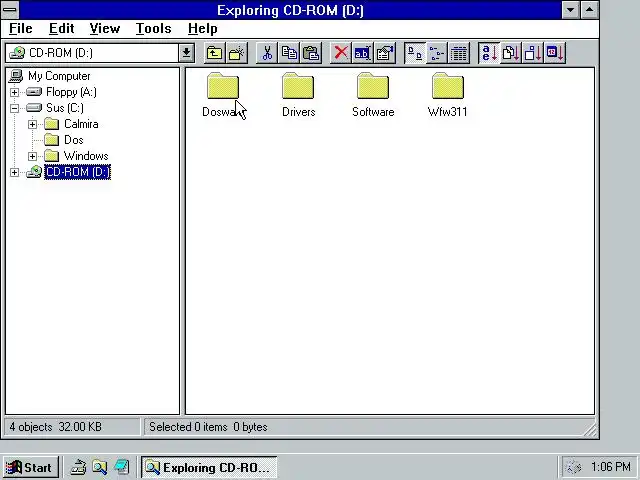Image resolution: width=640 pixels, height=480 pixels.
Task: Open the modem-like taskbar quick launch icon
Action: pyautogui.click(x=78, y=467)
